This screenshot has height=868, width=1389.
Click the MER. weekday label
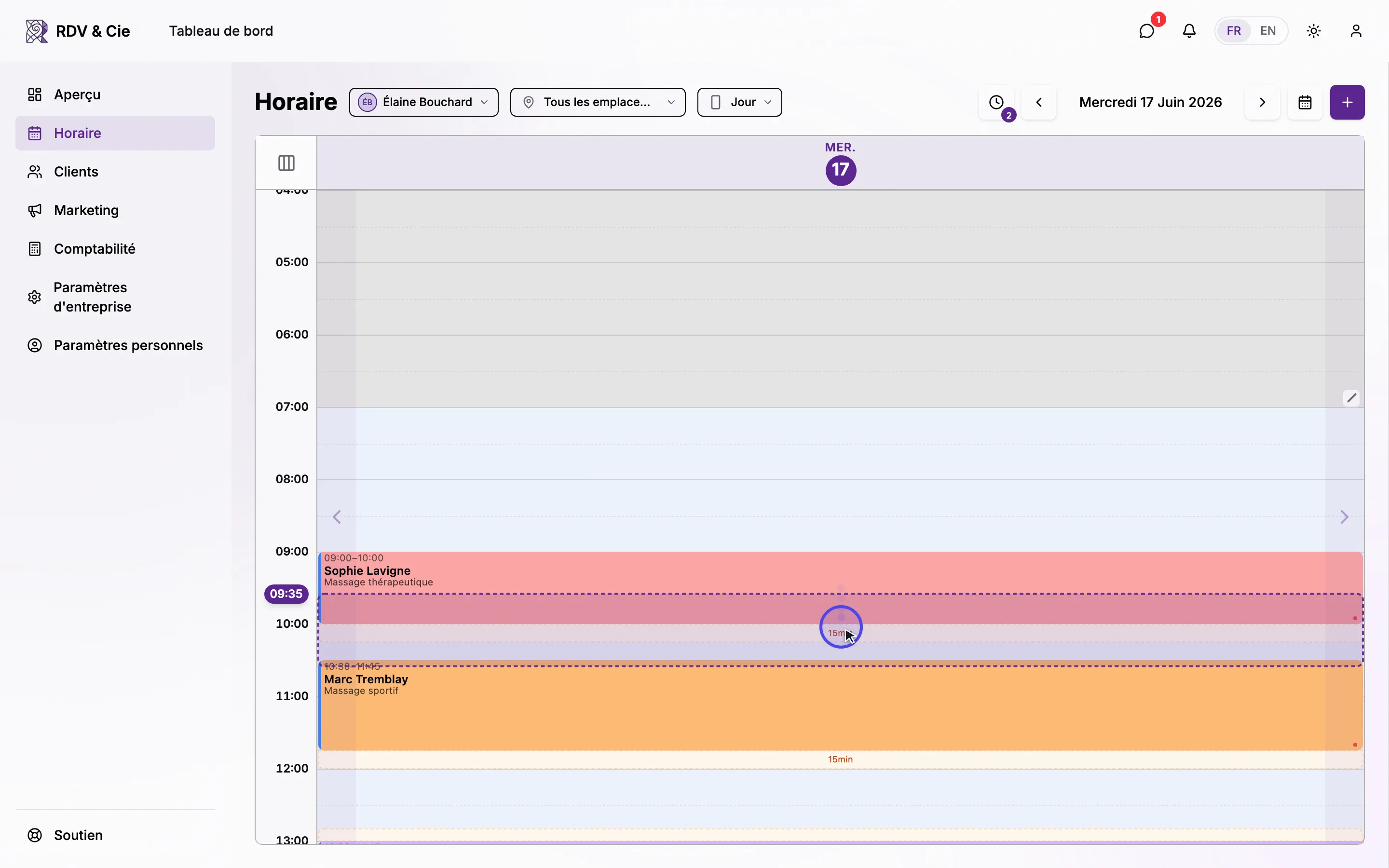tap(840, 147)
